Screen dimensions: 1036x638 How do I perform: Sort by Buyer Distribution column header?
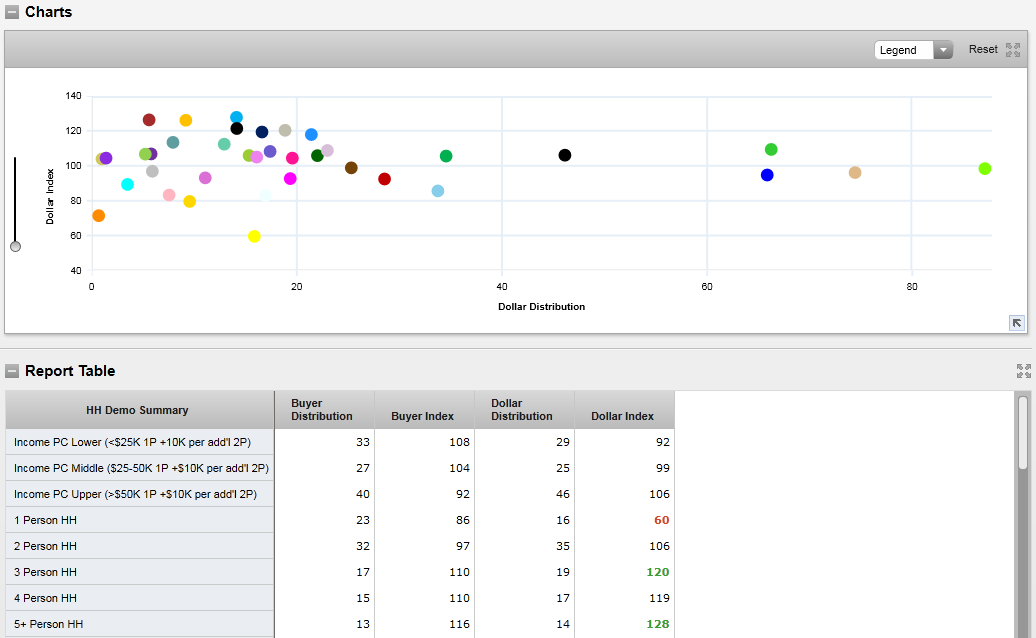click(323, 410)
